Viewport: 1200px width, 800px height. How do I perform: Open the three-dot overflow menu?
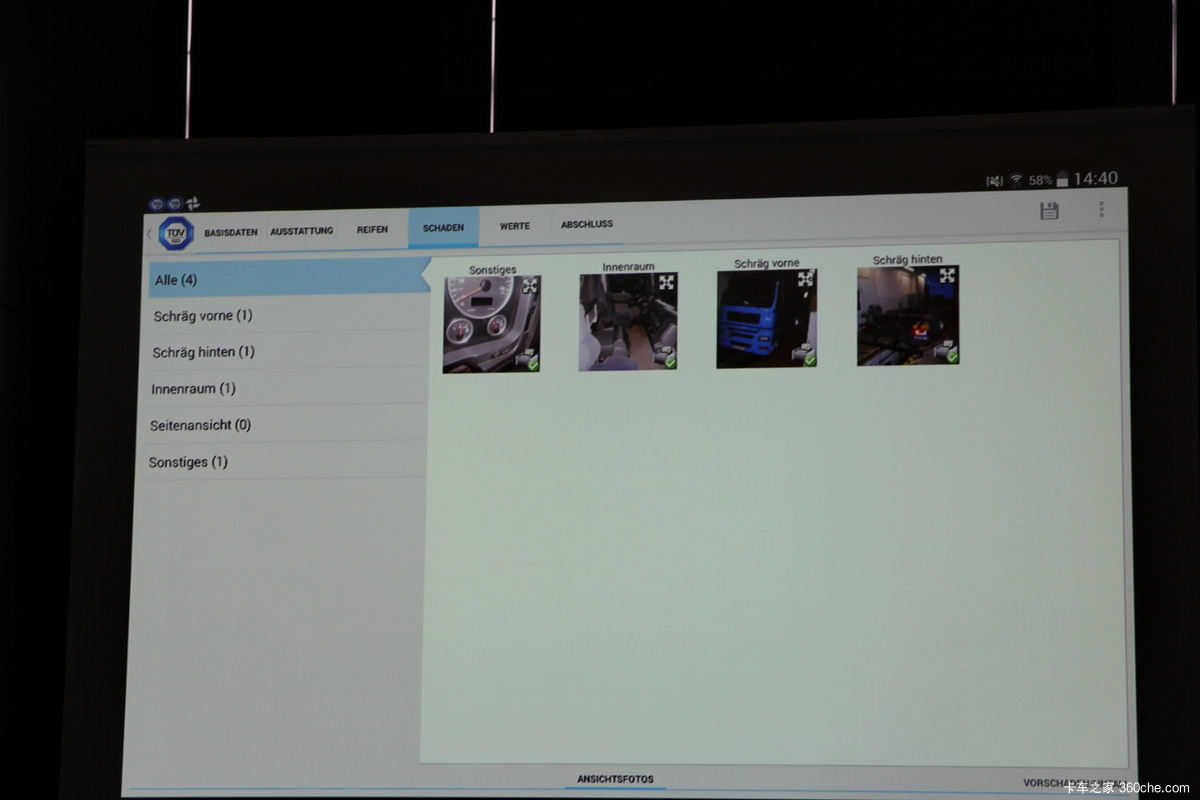tap(1101, 209)
